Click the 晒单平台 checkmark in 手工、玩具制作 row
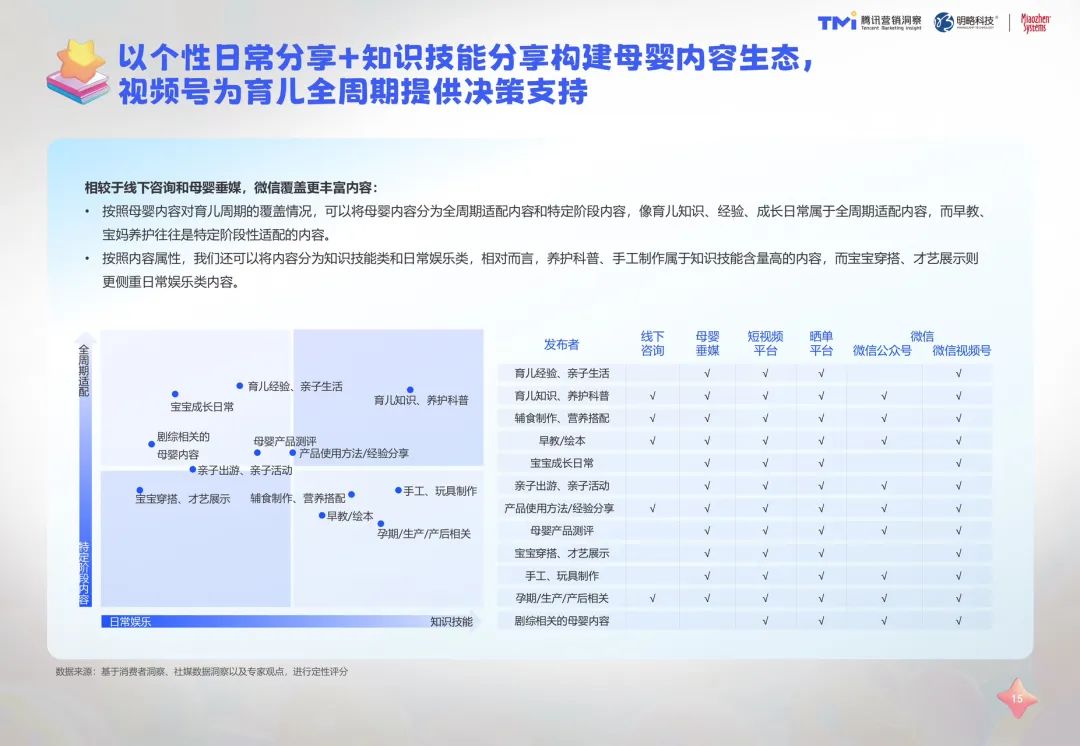The width and height of the screenshot is (1080, 746). 821,576
